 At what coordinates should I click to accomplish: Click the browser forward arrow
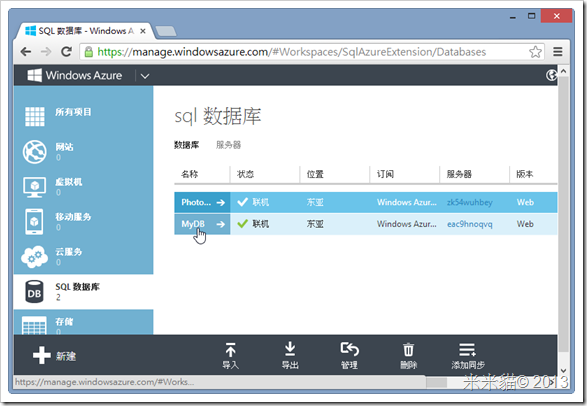tap(46, 52)
